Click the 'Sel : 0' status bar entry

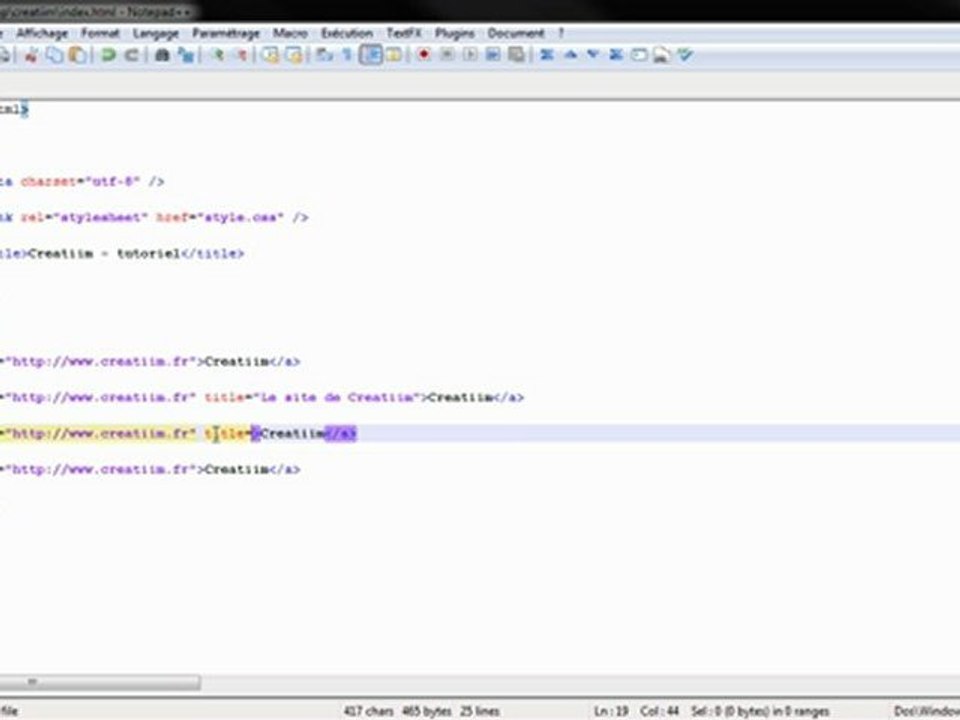760,711
